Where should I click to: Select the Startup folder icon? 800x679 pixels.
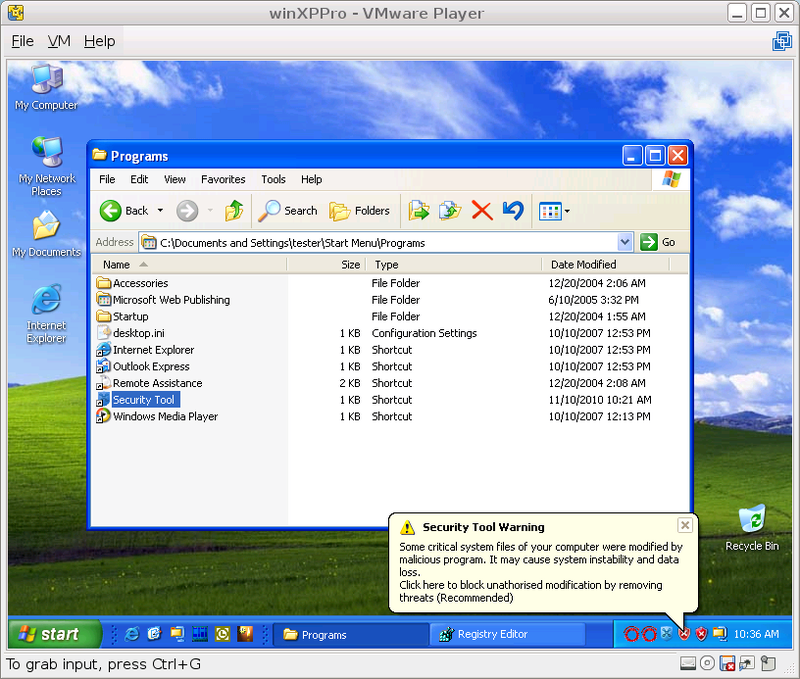[104, 316]
